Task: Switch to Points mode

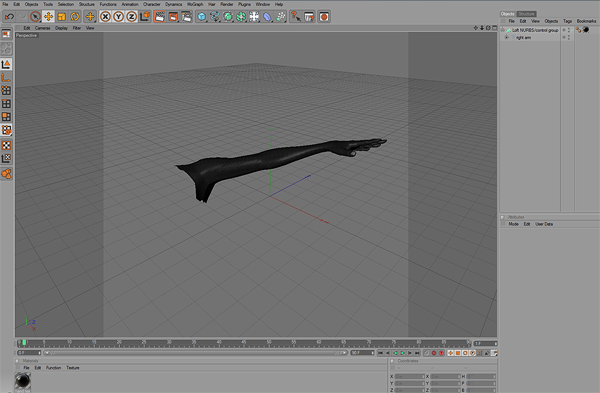Action: (x=6, y=91)
